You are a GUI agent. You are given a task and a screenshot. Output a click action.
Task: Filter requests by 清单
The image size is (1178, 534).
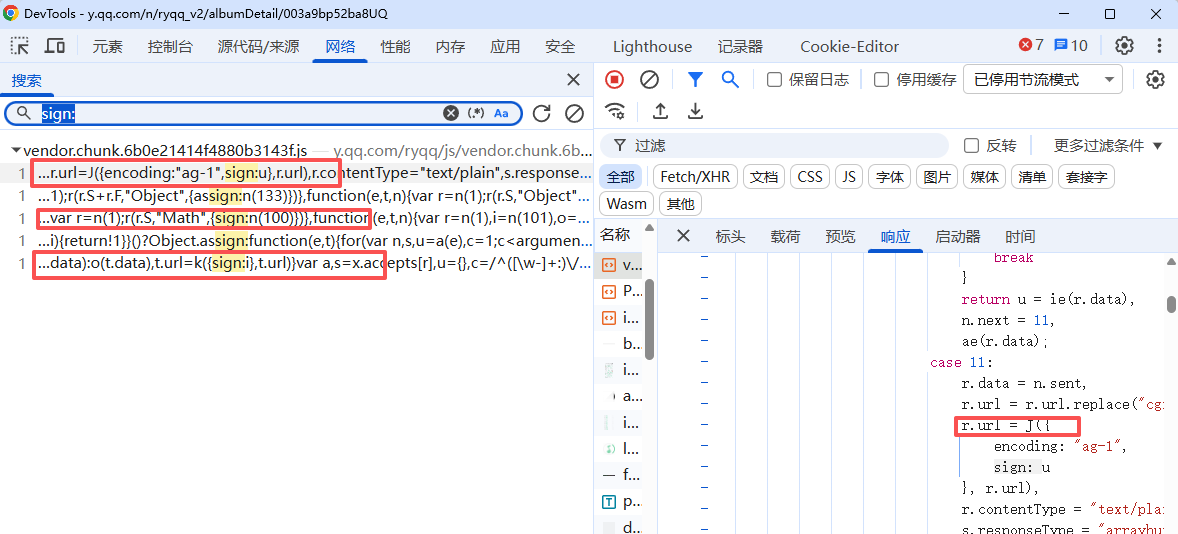(1032, 177)
